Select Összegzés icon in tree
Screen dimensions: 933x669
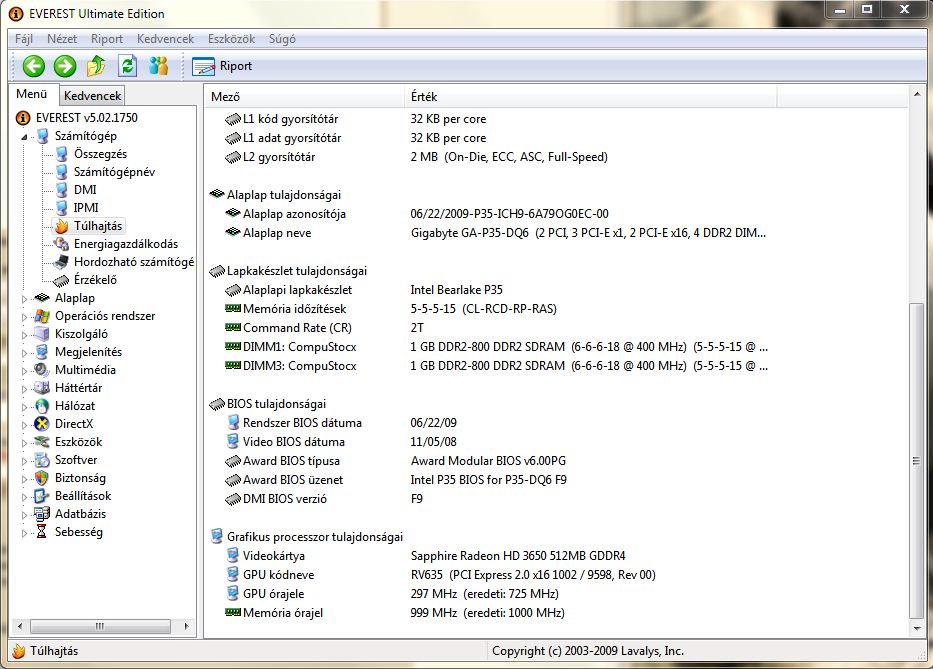point(61,154)
